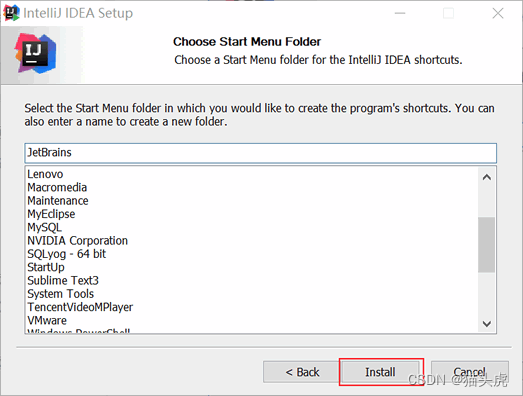
Task: Choose SQLyog - 64 bit entry
Action: [66, 254]
